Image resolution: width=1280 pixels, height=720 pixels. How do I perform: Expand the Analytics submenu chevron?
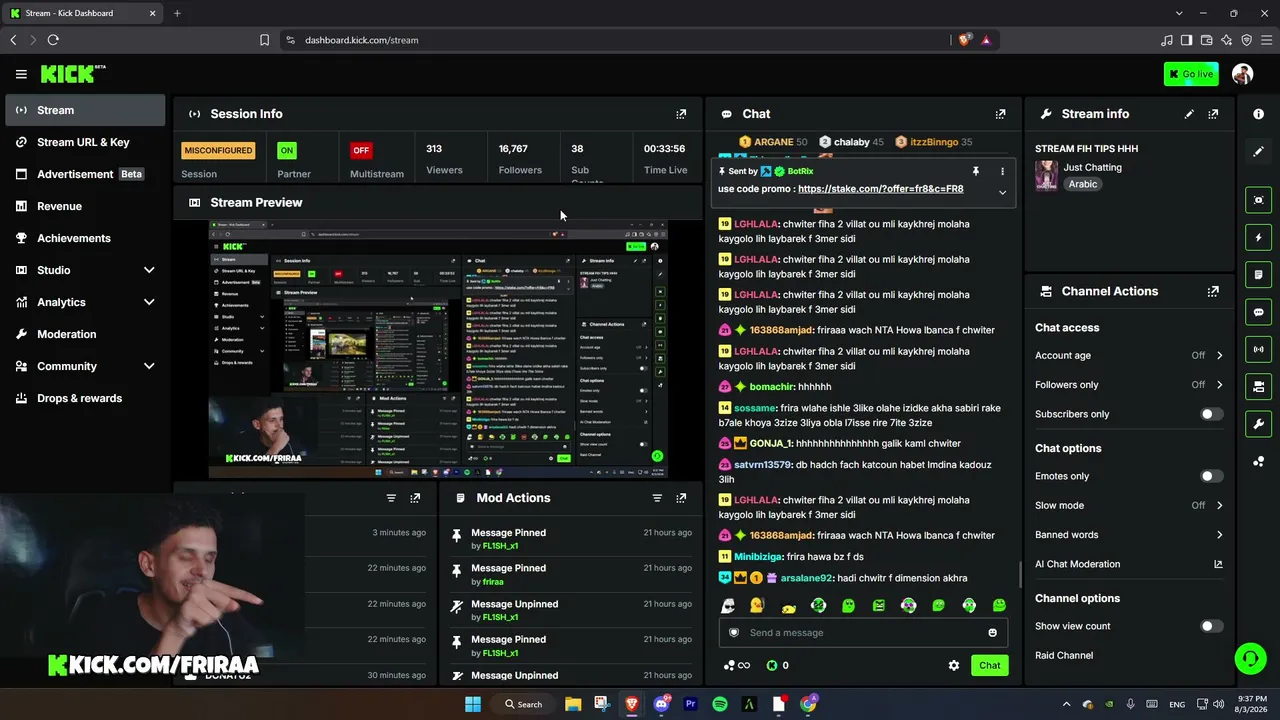(149, 302)
